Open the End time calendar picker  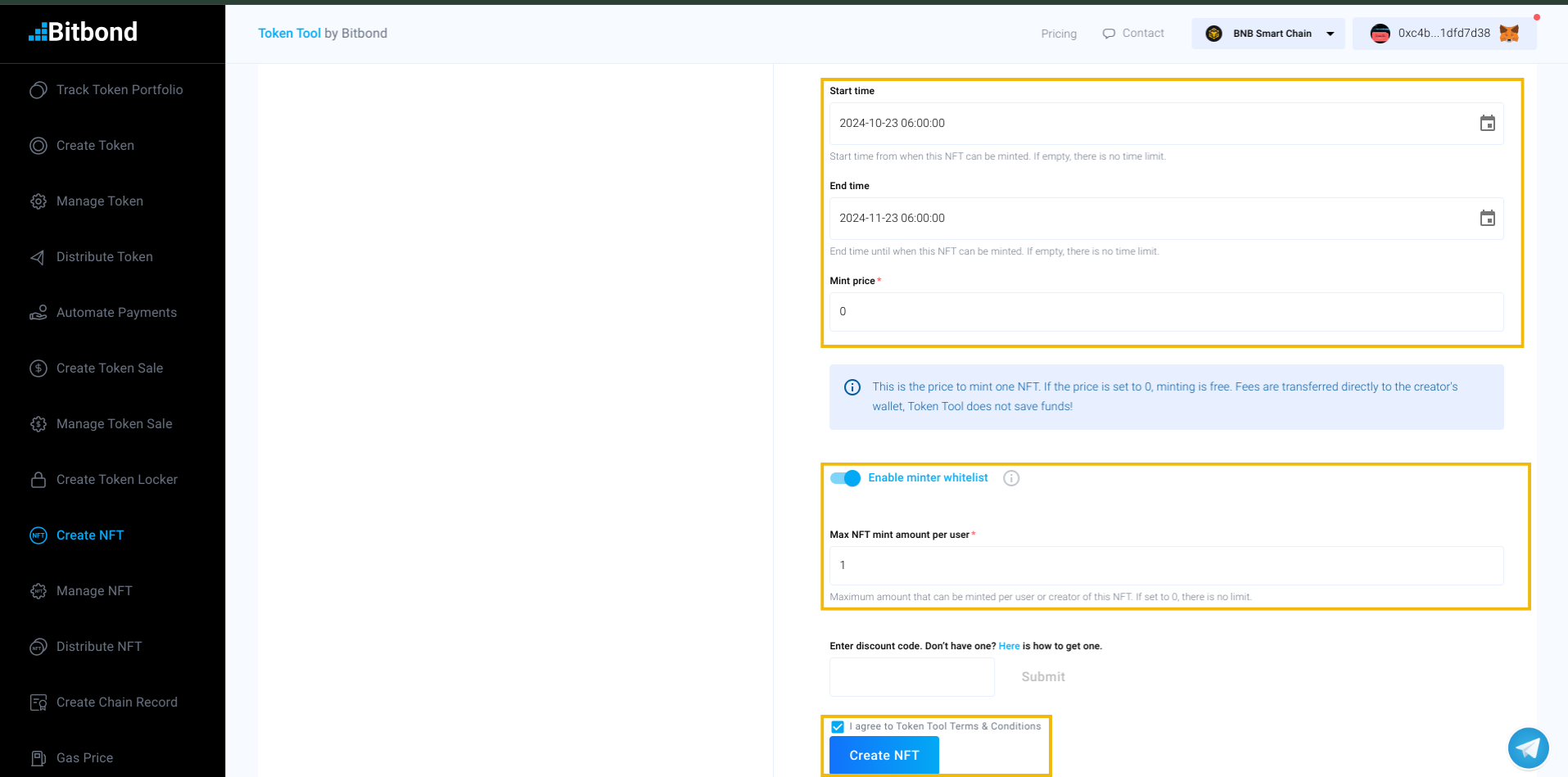[x=1486, y=218]
